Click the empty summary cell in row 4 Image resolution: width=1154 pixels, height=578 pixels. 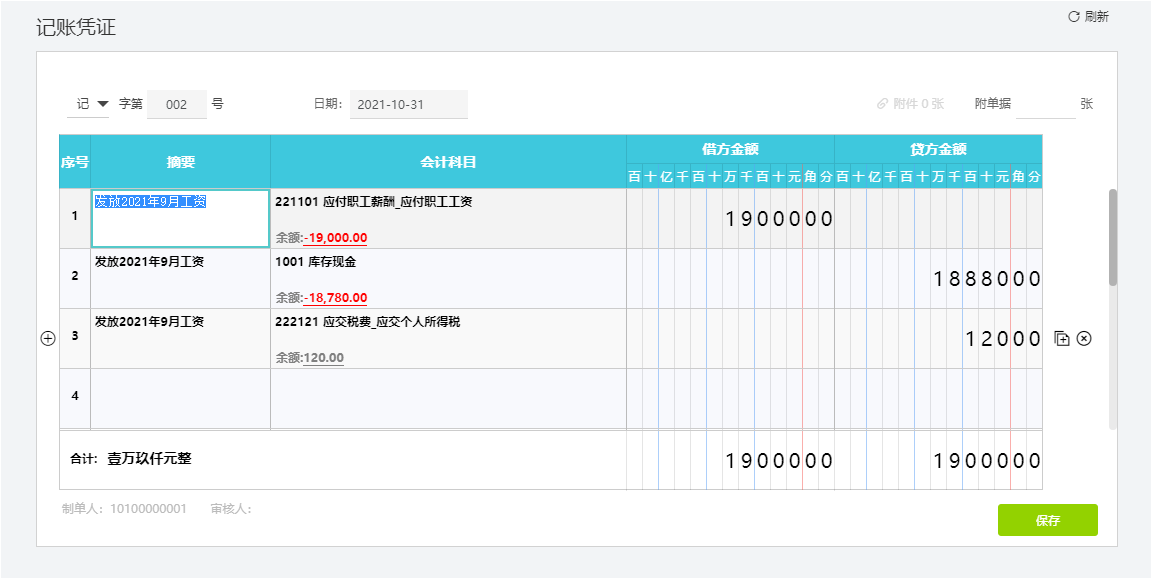click(180, 398)
